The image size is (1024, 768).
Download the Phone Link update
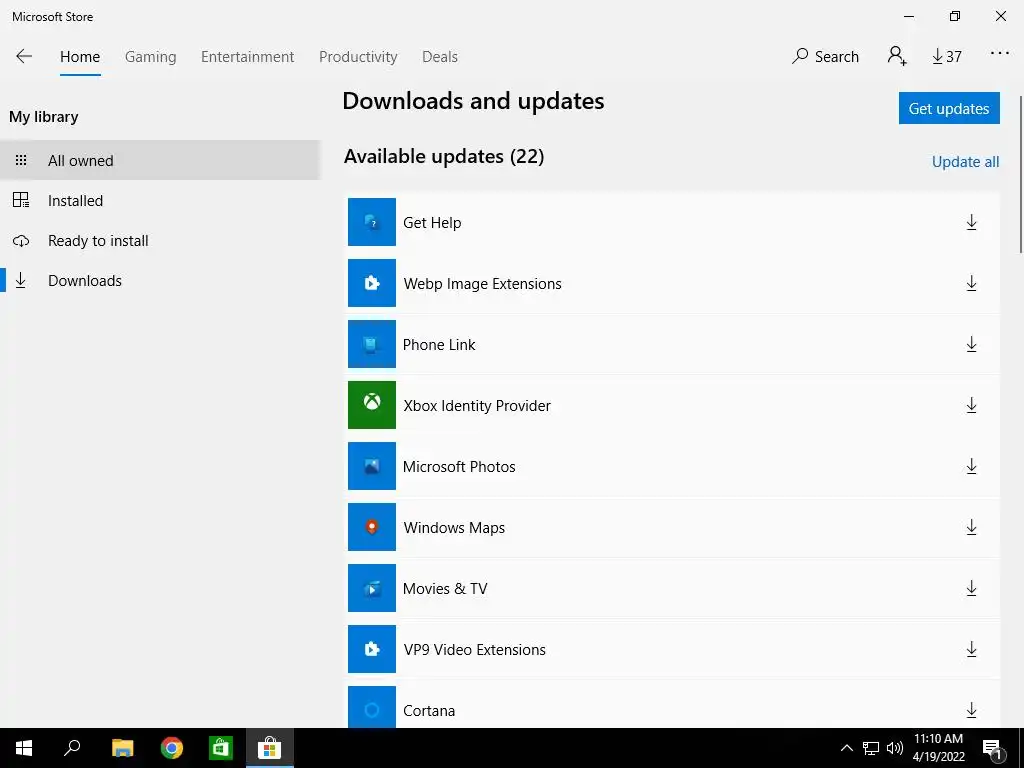click(971, 345)
